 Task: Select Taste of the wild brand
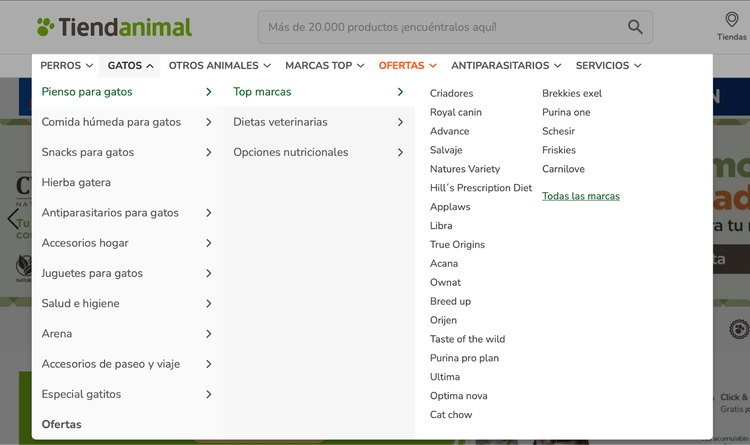pyautogui.click(x=467, y=339)
